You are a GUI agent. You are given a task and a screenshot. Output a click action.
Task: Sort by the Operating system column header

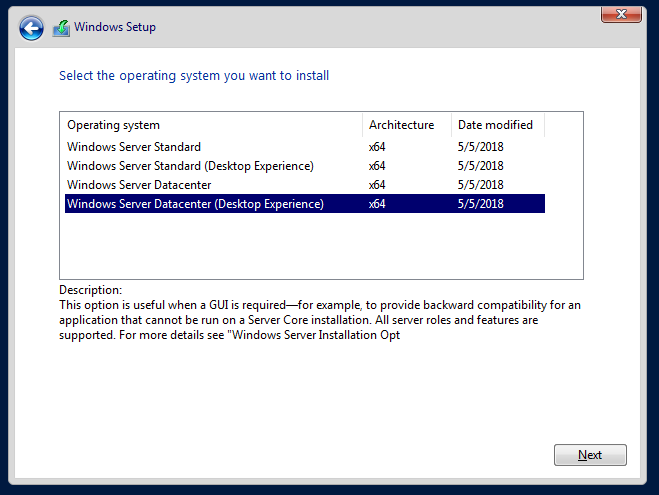point(211,125)
